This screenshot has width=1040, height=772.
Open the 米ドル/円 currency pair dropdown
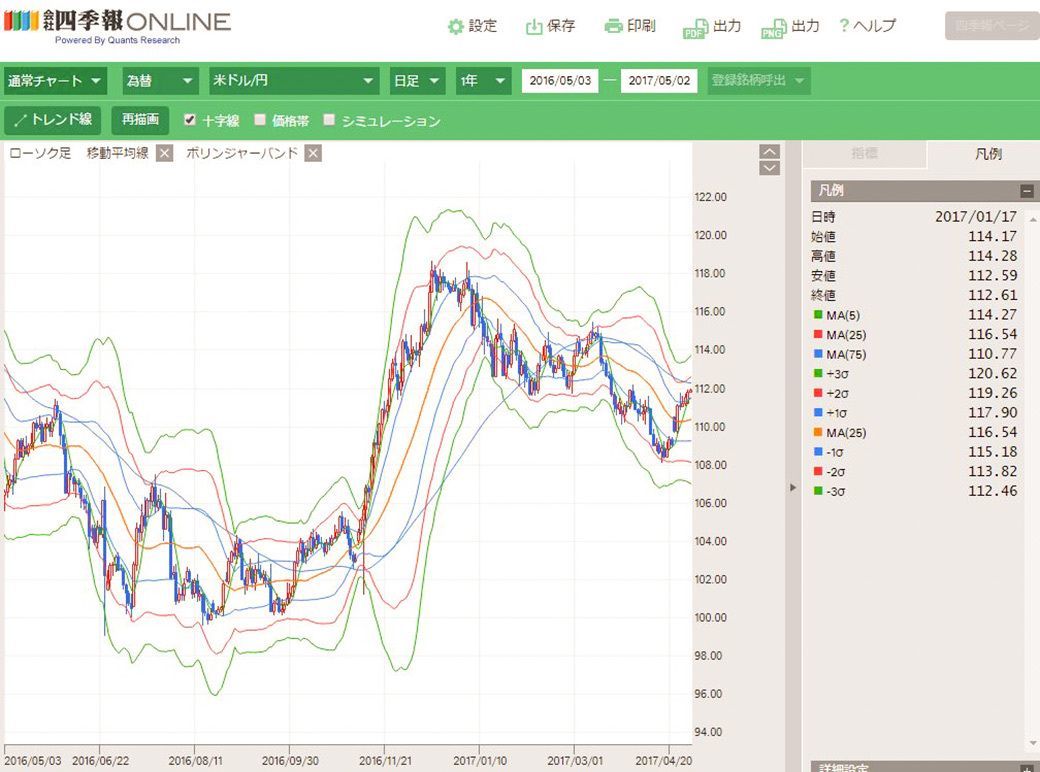click(294, 81)
